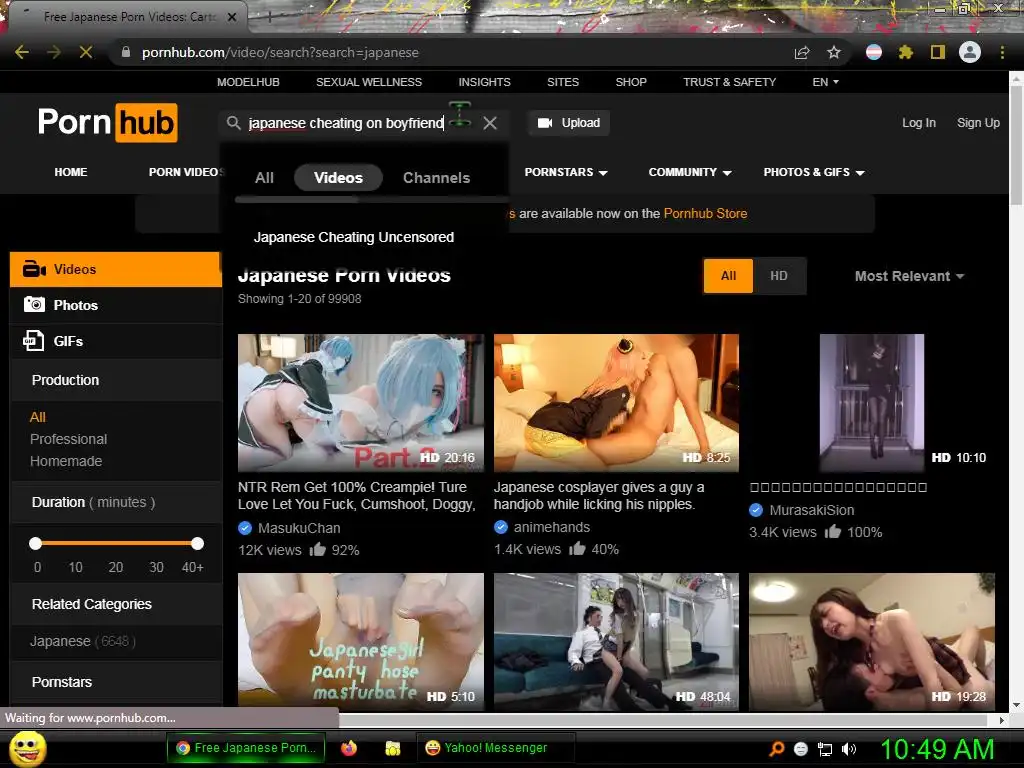Select the All production option
1024x768 pixels.
point(38,417)
